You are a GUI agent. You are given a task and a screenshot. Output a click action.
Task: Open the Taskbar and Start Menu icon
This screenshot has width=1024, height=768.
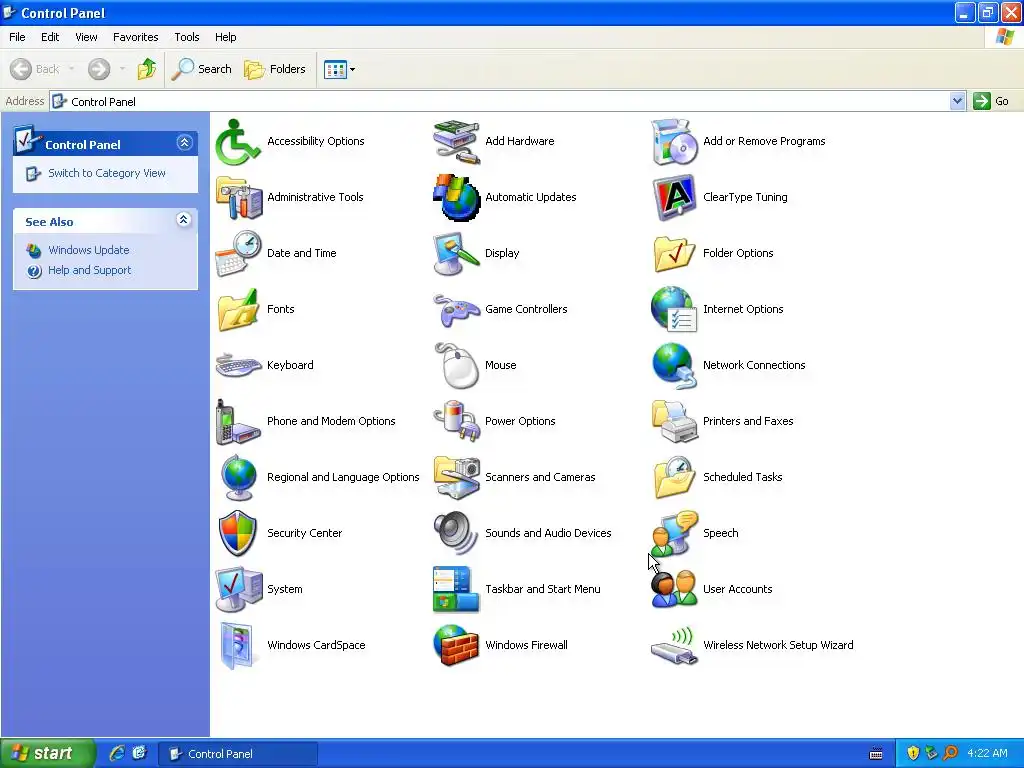click(x=456, y=590)
